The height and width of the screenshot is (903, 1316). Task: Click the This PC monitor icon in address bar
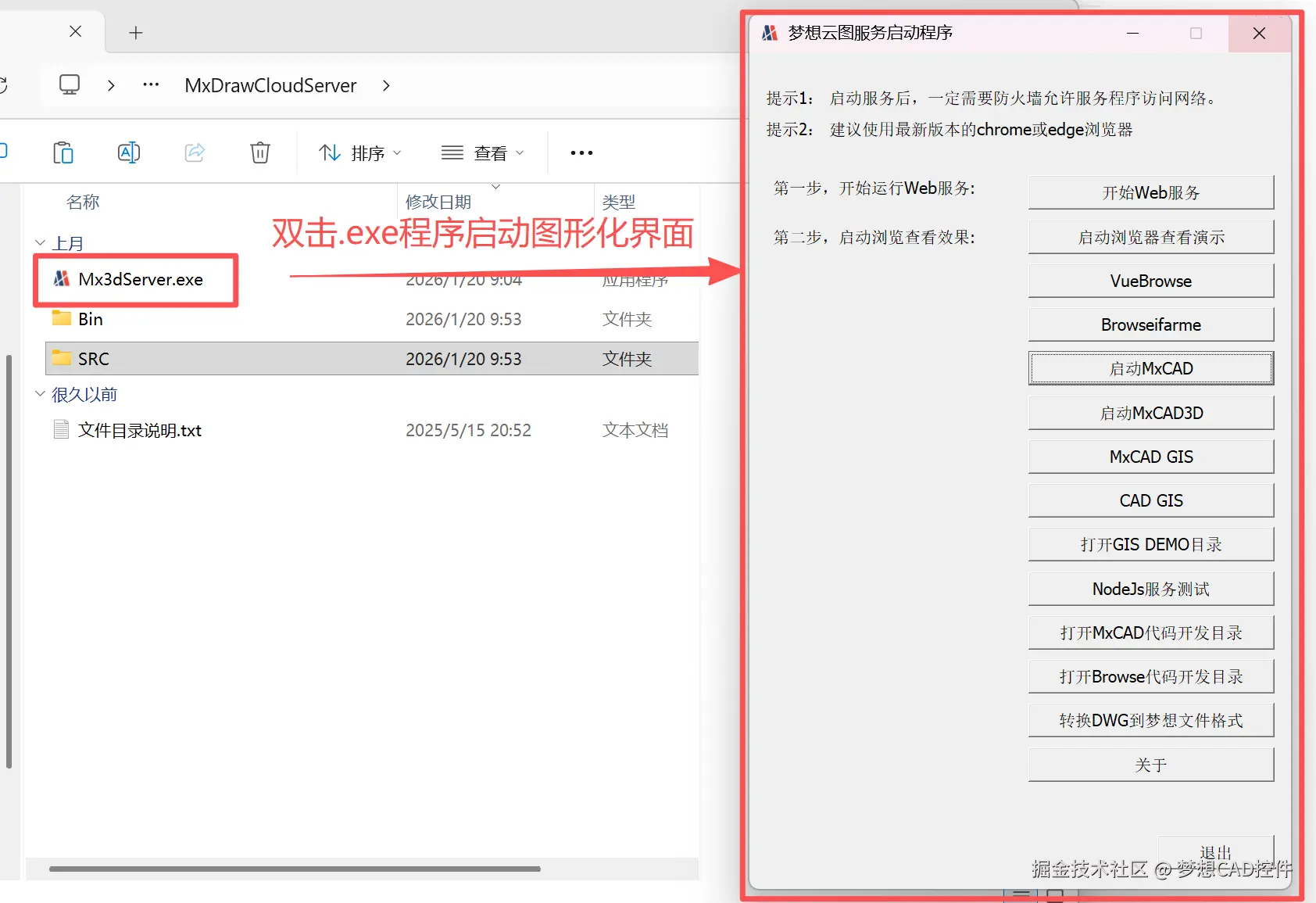(x=70, y=84)
